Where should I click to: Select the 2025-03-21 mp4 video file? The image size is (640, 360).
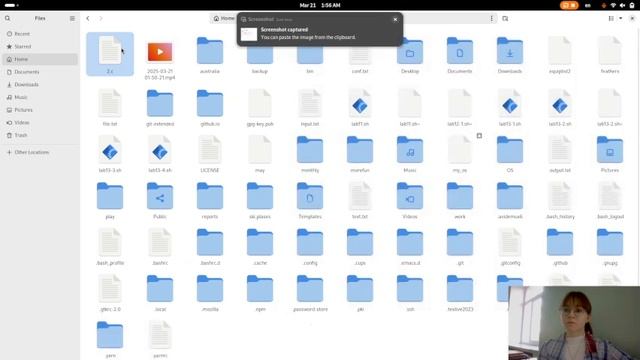tap(160, 52)
